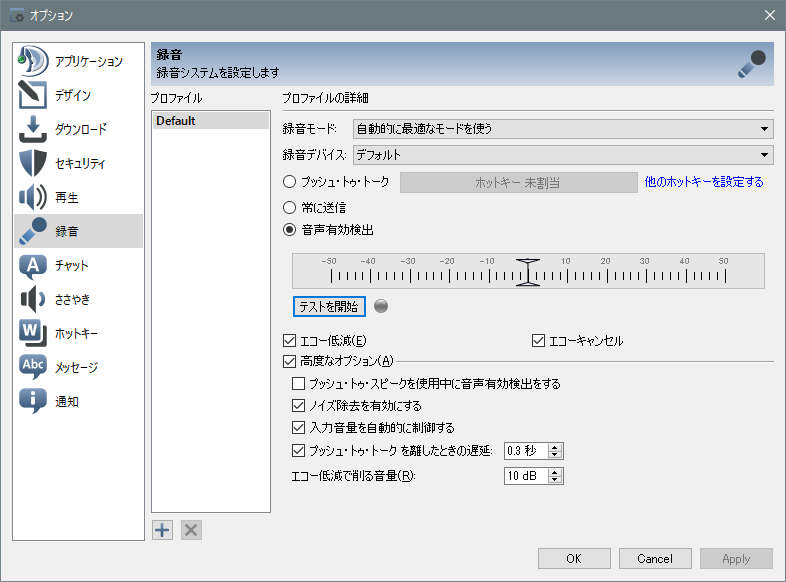Image resolution: width=786 pixels, height=582 pixels.
Task: Click the gray voice test indicator light
Action: pyautogui.click(x=381, y=306)
